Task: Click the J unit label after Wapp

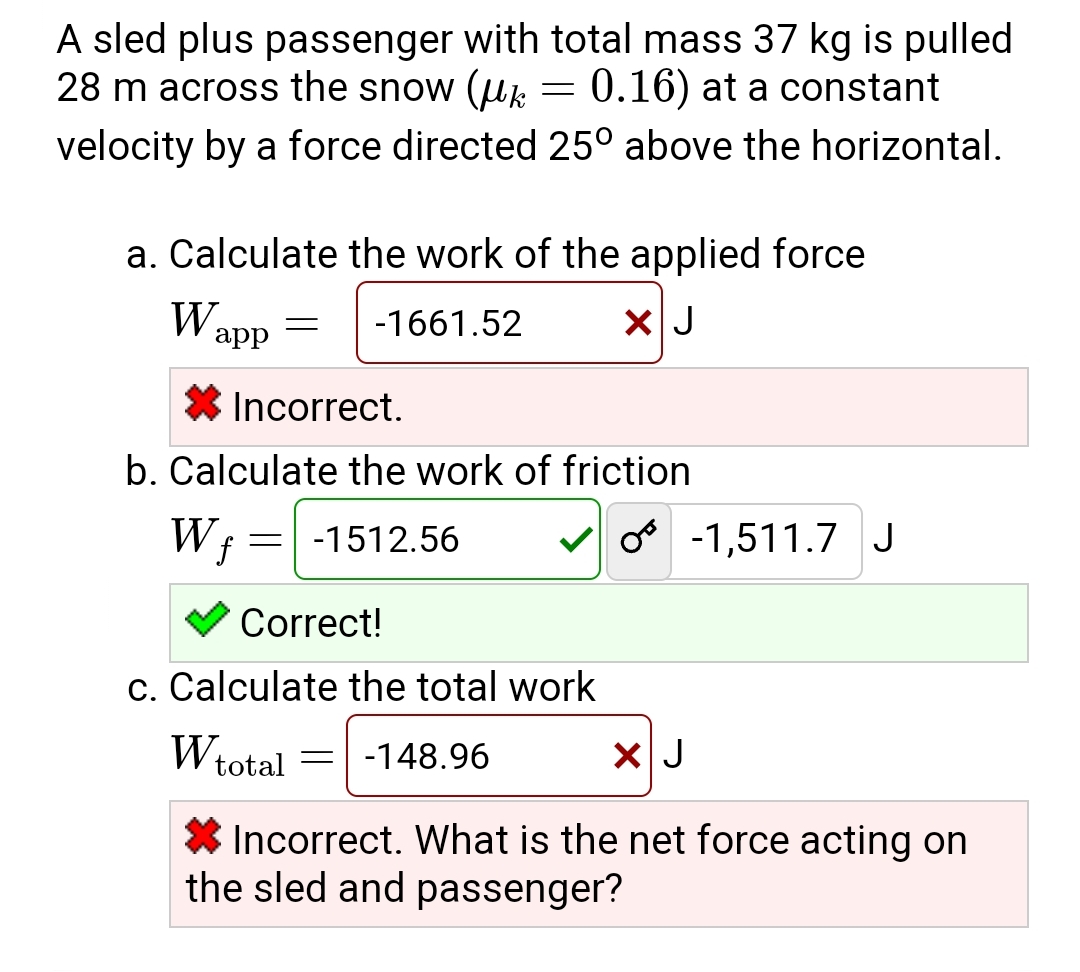Action: click(x=684, y=320)
